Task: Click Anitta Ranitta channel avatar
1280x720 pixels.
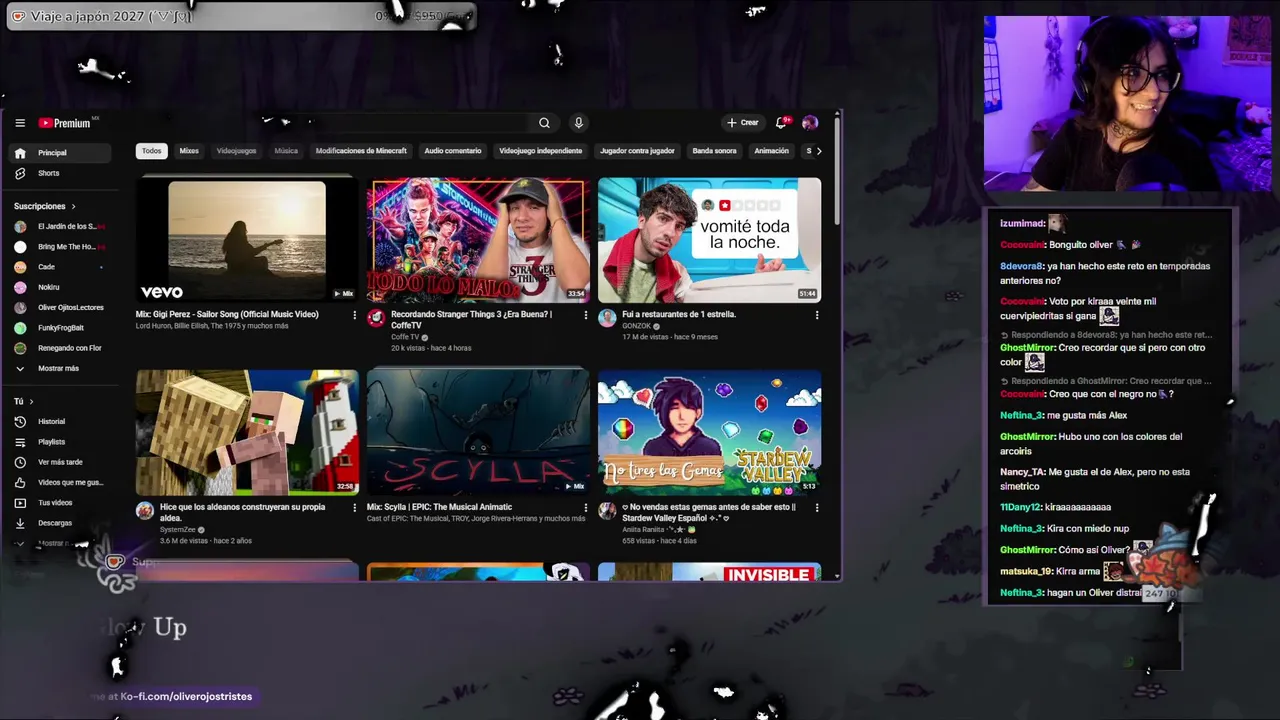Action: pyautogui.click(x=607, y=511)
